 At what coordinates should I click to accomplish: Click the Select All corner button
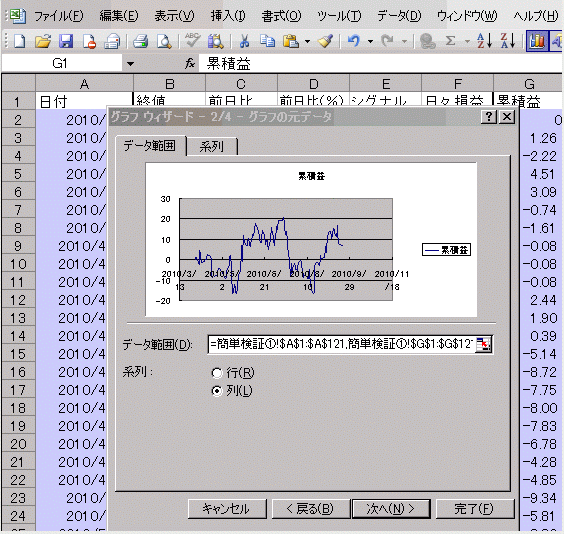pos(18,83)
